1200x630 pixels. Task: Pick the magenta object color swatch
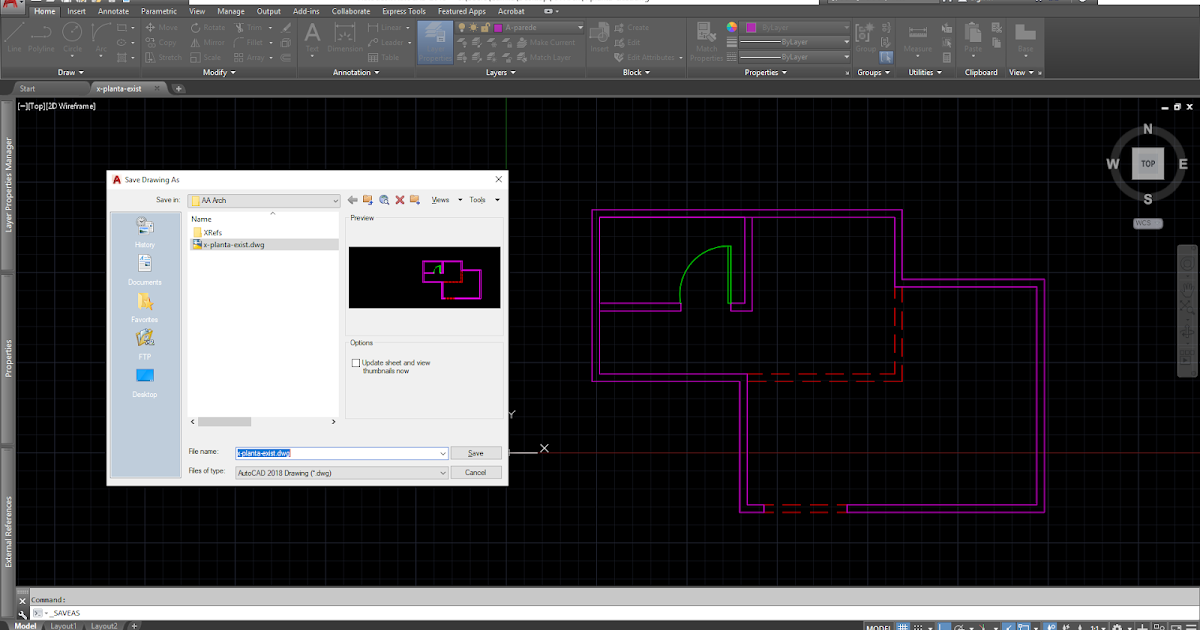[x=751, y=28]
